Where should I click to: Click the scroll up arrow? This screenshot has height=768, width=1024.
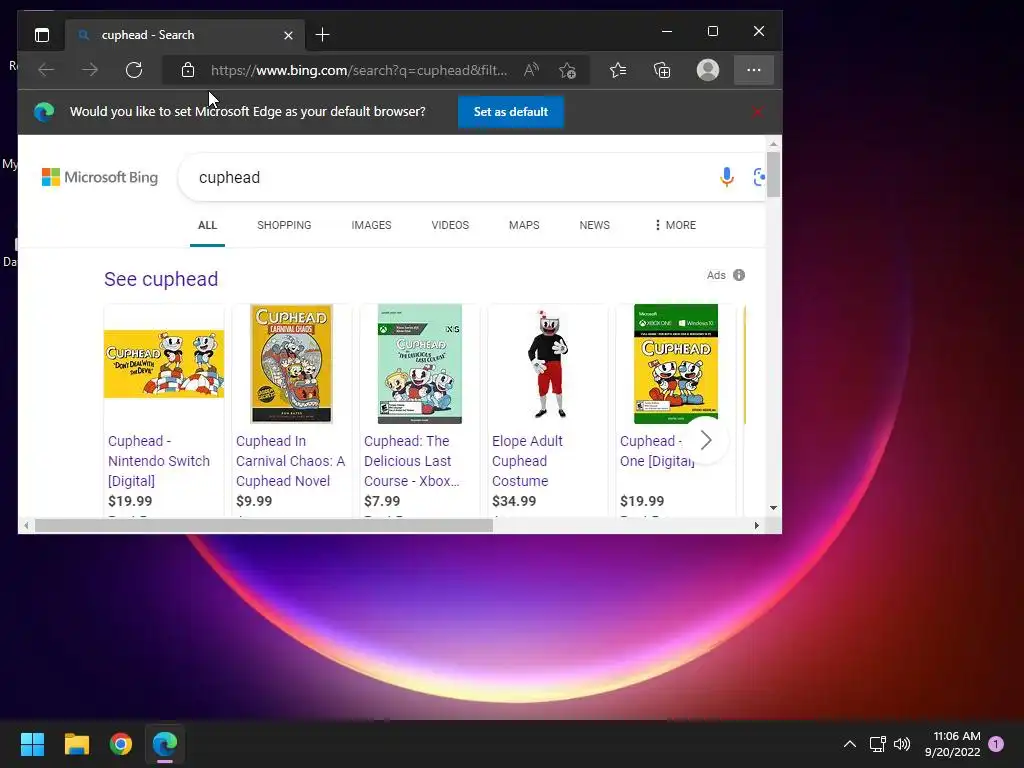[x=773, y=144]
